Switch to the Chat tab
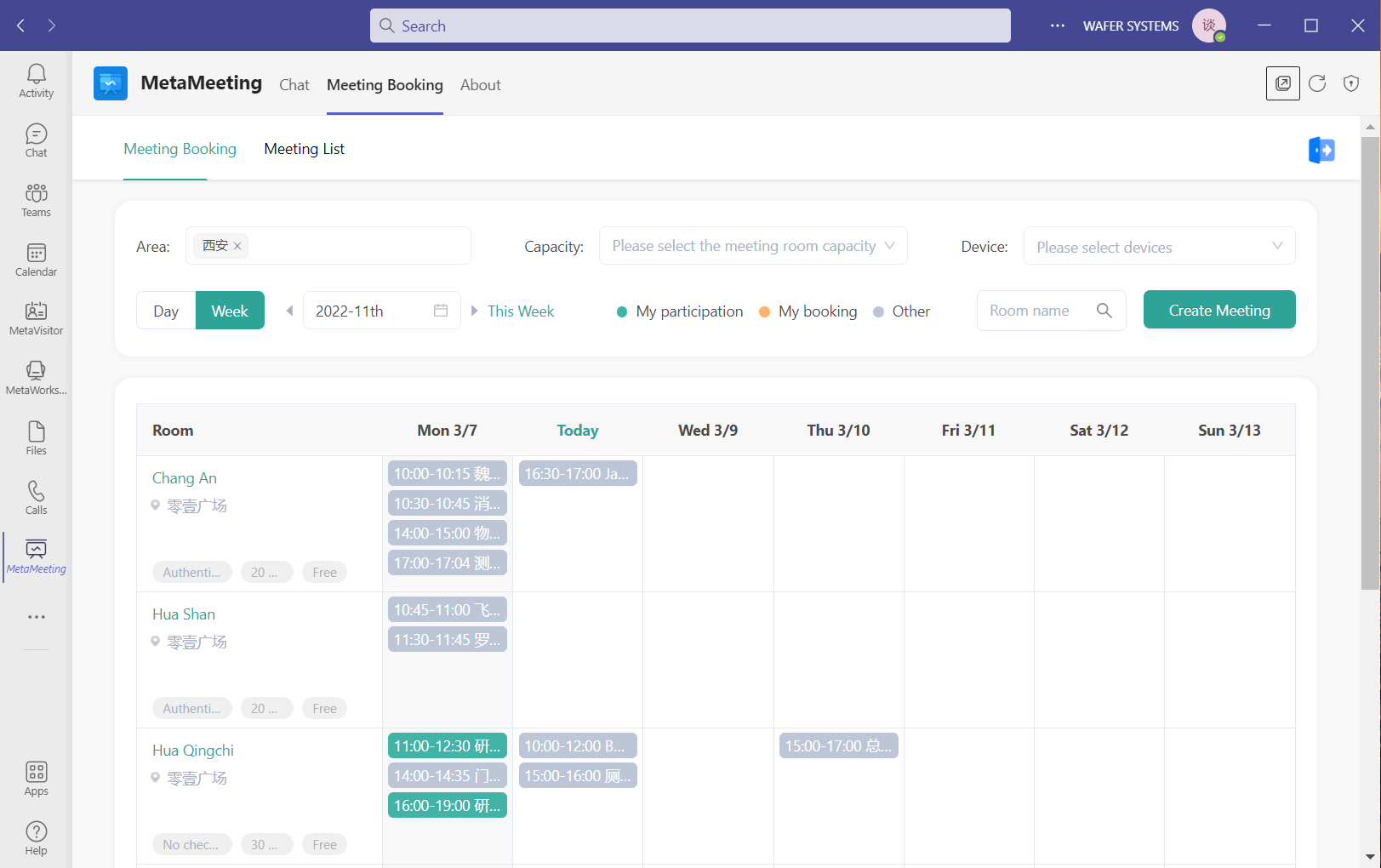The height and width of the screenshot is (868, 1381). click(x=294, y=85)
